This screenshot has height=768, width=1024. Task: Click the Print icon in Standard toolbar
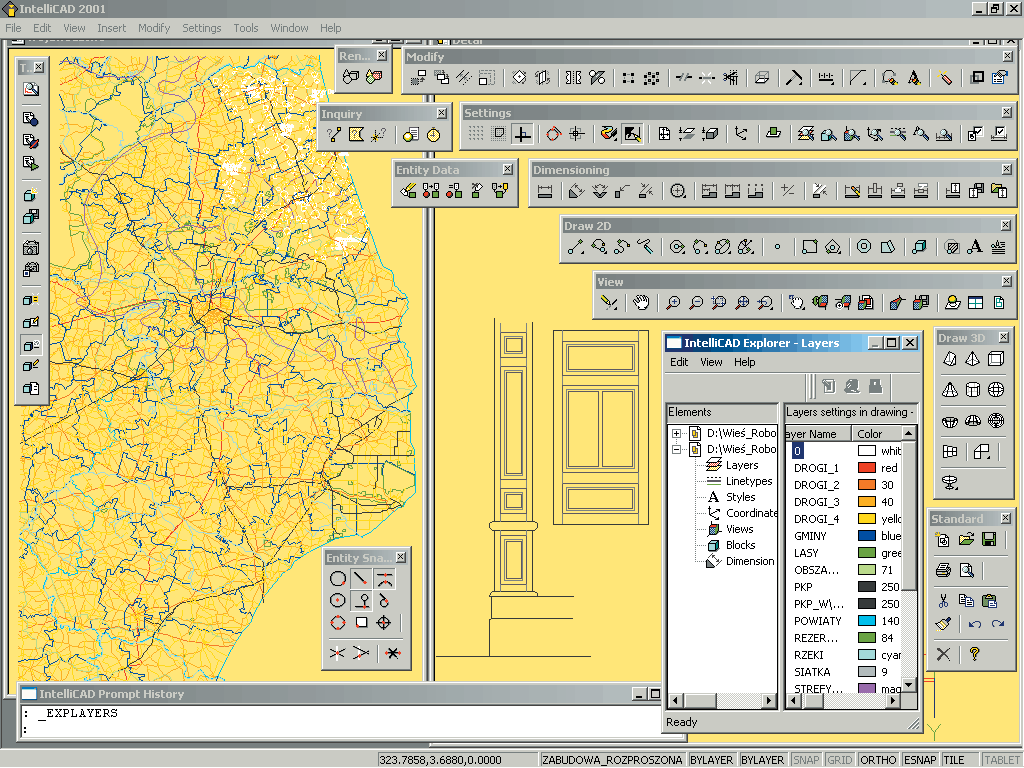tap(943, 570)
